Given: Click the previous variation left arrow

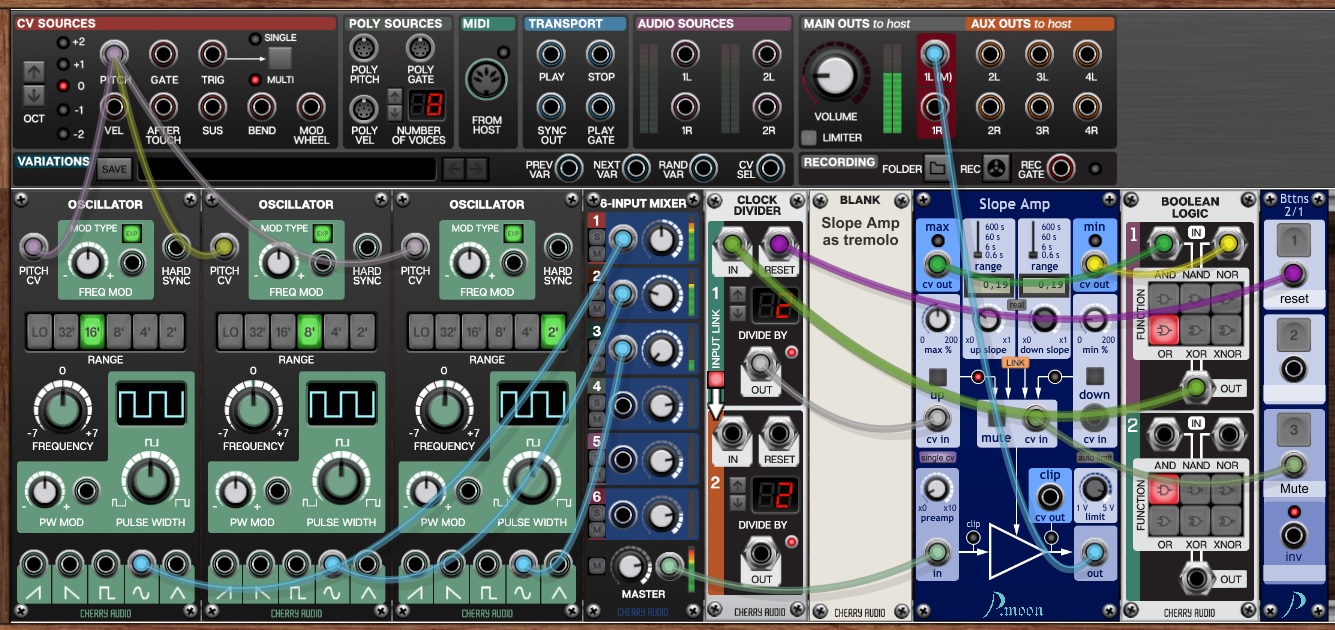Looking at the screenshot, I should (x=455, y=169).
